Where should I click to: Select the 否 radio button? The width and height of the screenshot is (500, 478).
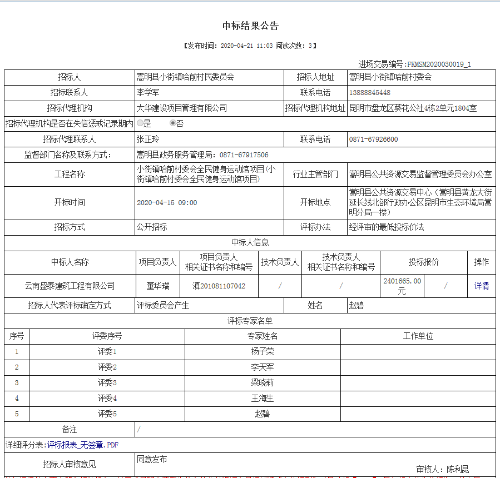(x=173, y=123)
